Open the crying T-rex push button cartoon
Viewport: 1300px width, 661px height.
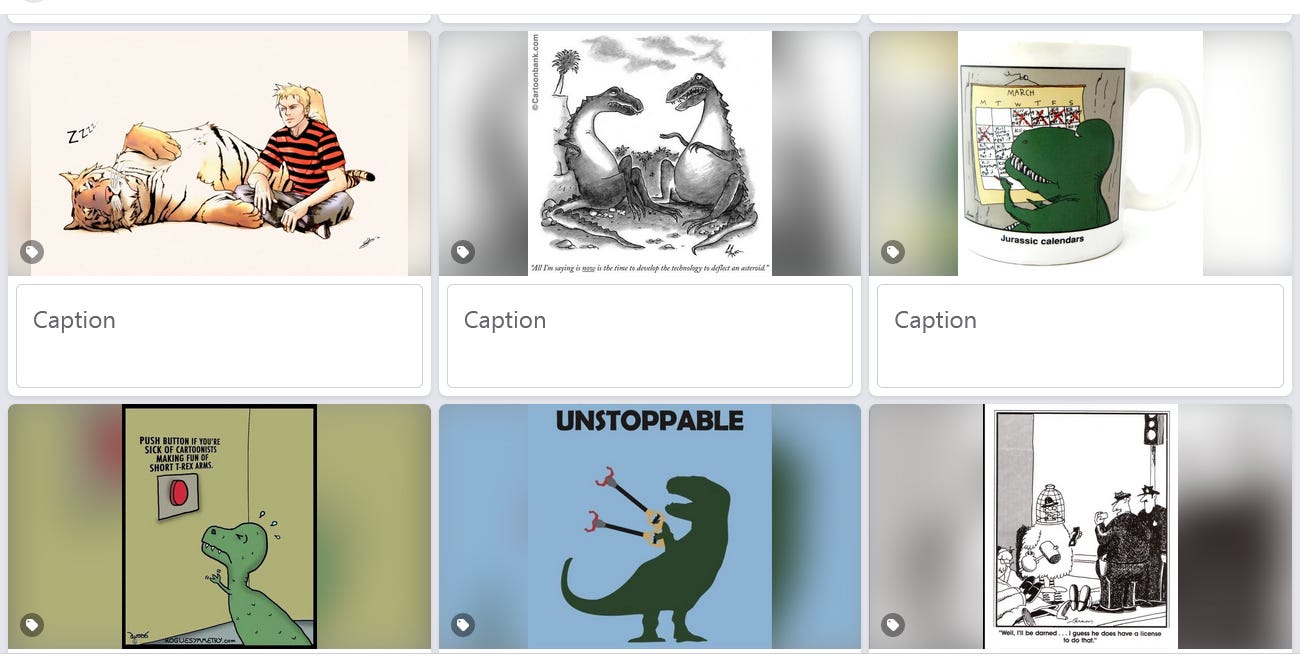(x=219, y=527)
